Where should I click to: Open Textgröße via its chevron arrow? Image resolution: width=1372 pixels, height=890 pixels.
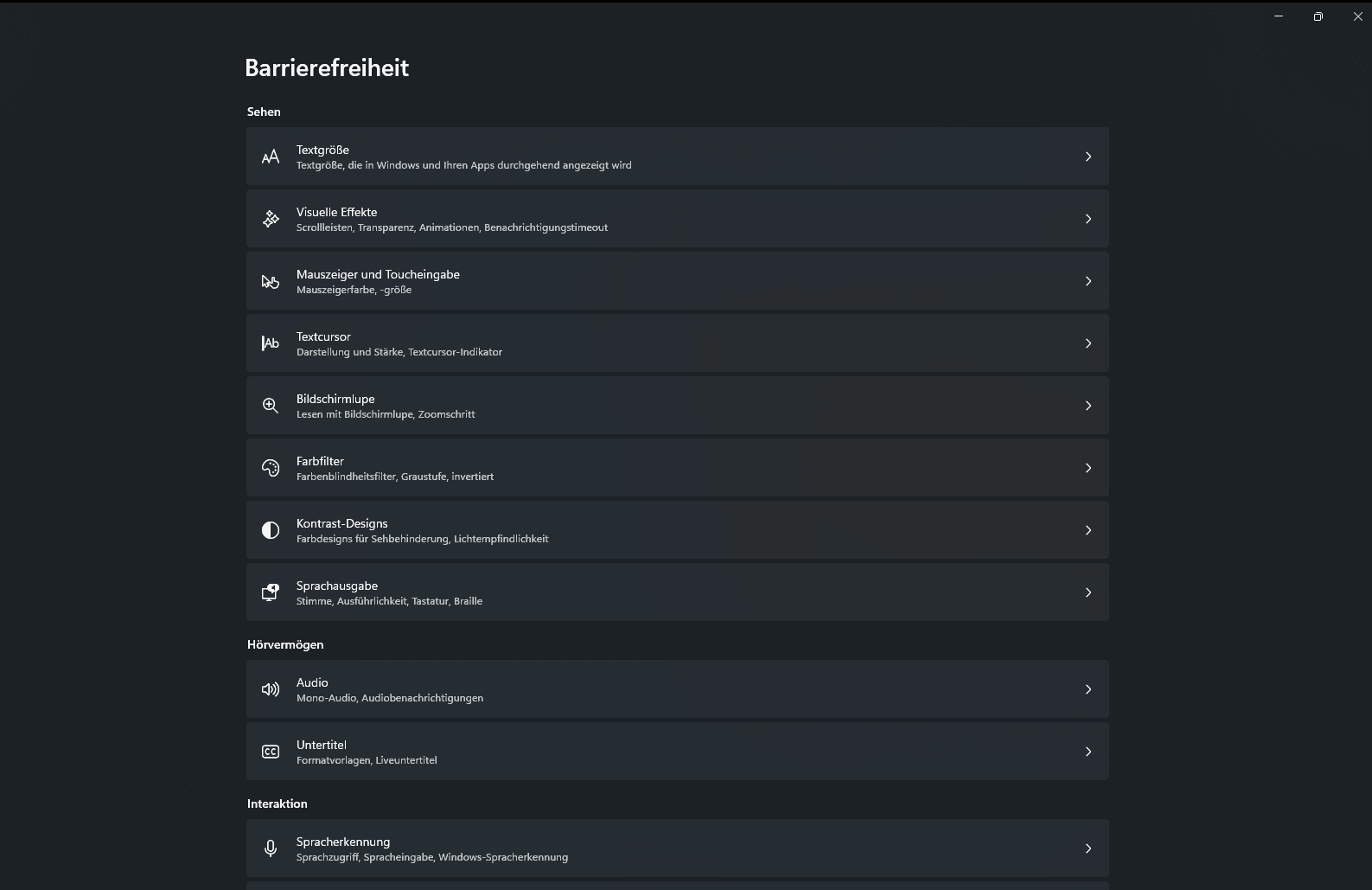1088,157
